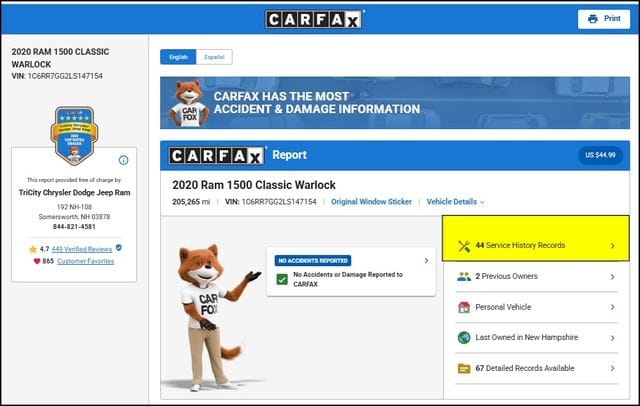Viewport: 640px width, 406px height.
Task: Click the wrench service history icon
Action: (464, 246)
